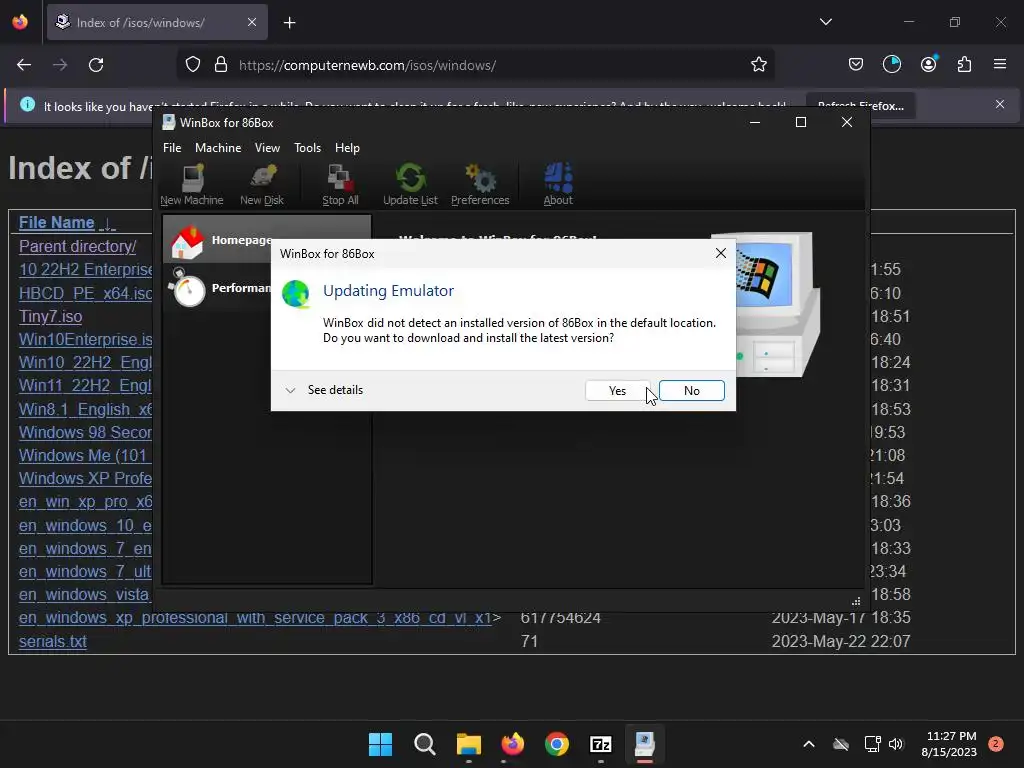Click the About toolbar icon

click(558, 185)
